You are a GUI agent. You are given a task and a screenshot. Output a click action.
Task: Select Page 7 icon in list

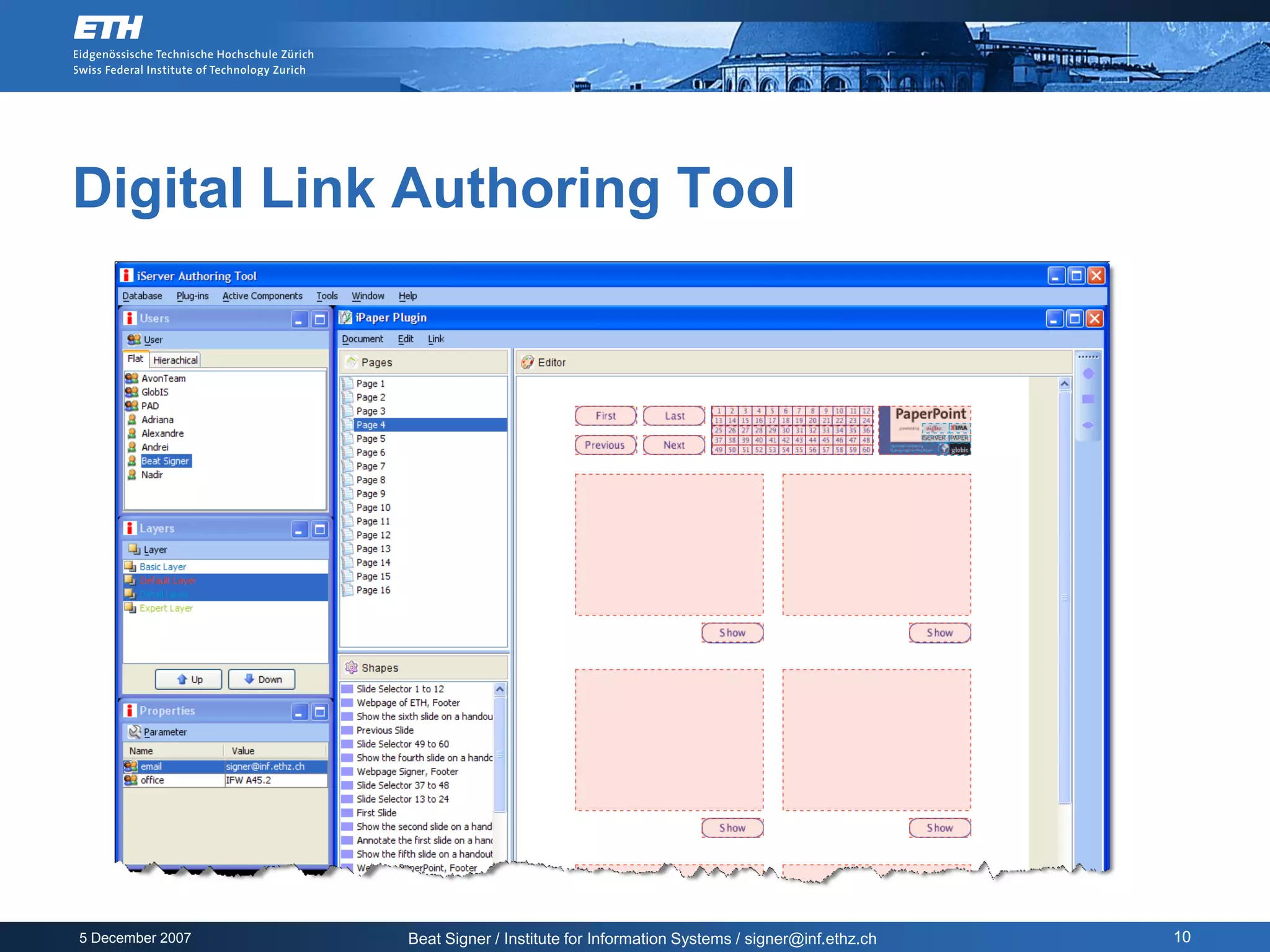point(348,466)
